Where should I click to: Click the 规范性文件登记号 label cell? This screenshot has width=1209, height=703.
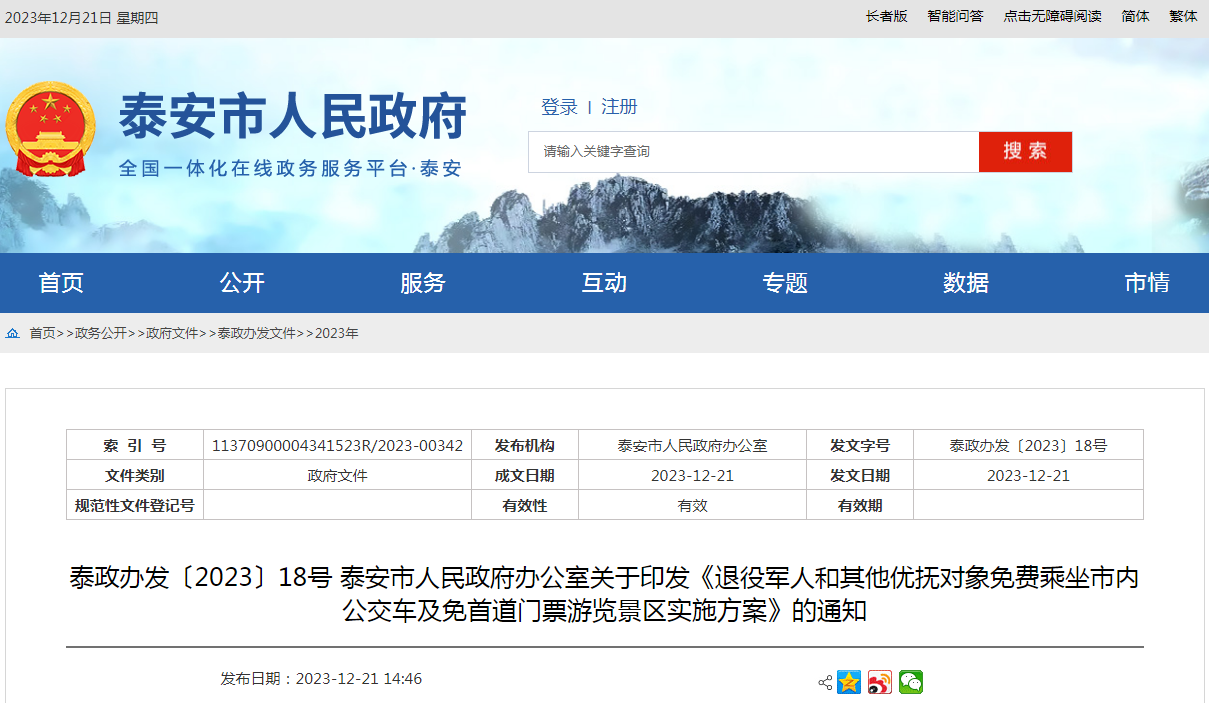coord(135,505)
